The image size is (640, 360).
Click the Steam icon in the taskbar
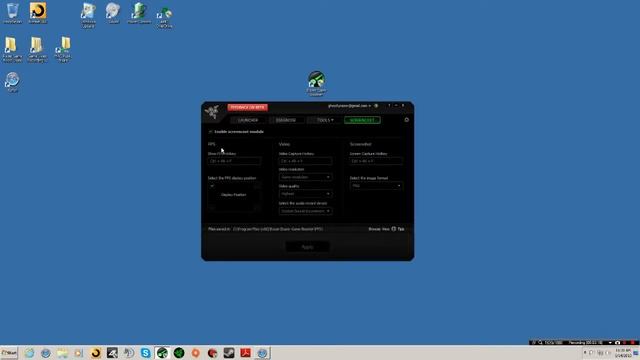click(x=229, y=353)
